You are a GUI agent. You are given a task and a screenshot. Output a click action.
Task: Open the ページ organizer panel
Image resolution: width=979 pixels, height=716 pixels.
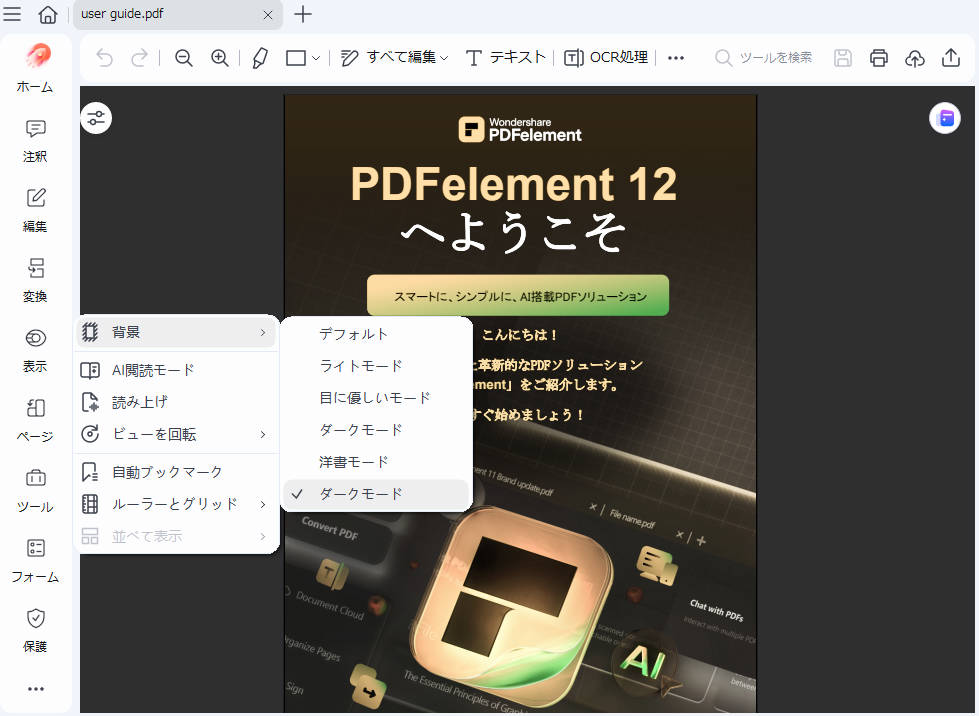(35, 420)
